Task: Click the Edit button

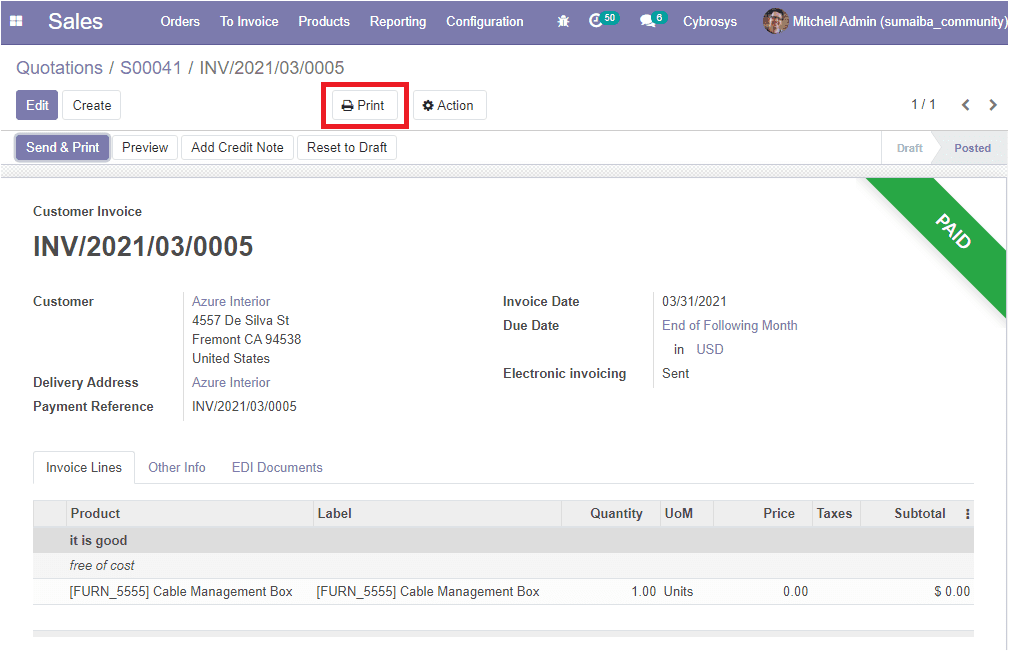Action: pos(37,105)
